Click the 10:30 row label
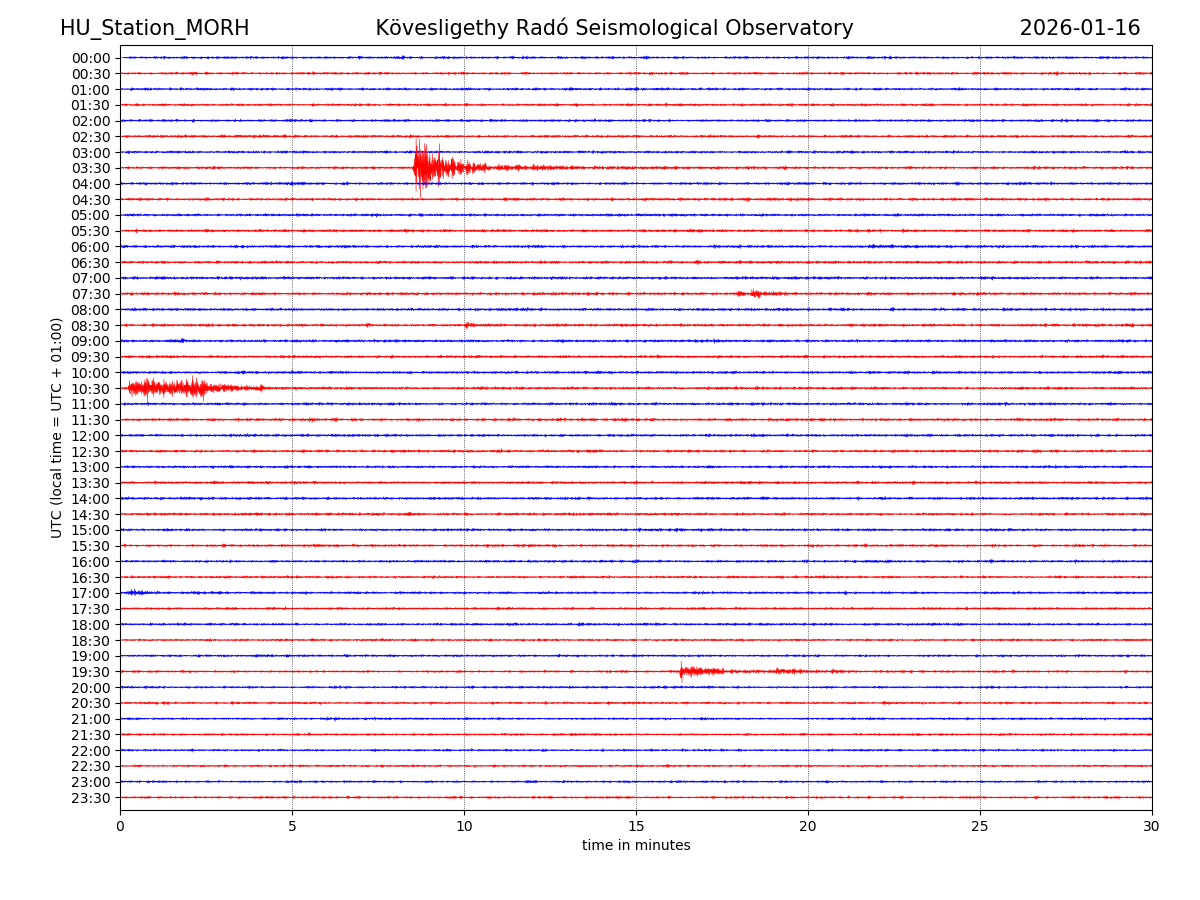 [x=90, y=389]
